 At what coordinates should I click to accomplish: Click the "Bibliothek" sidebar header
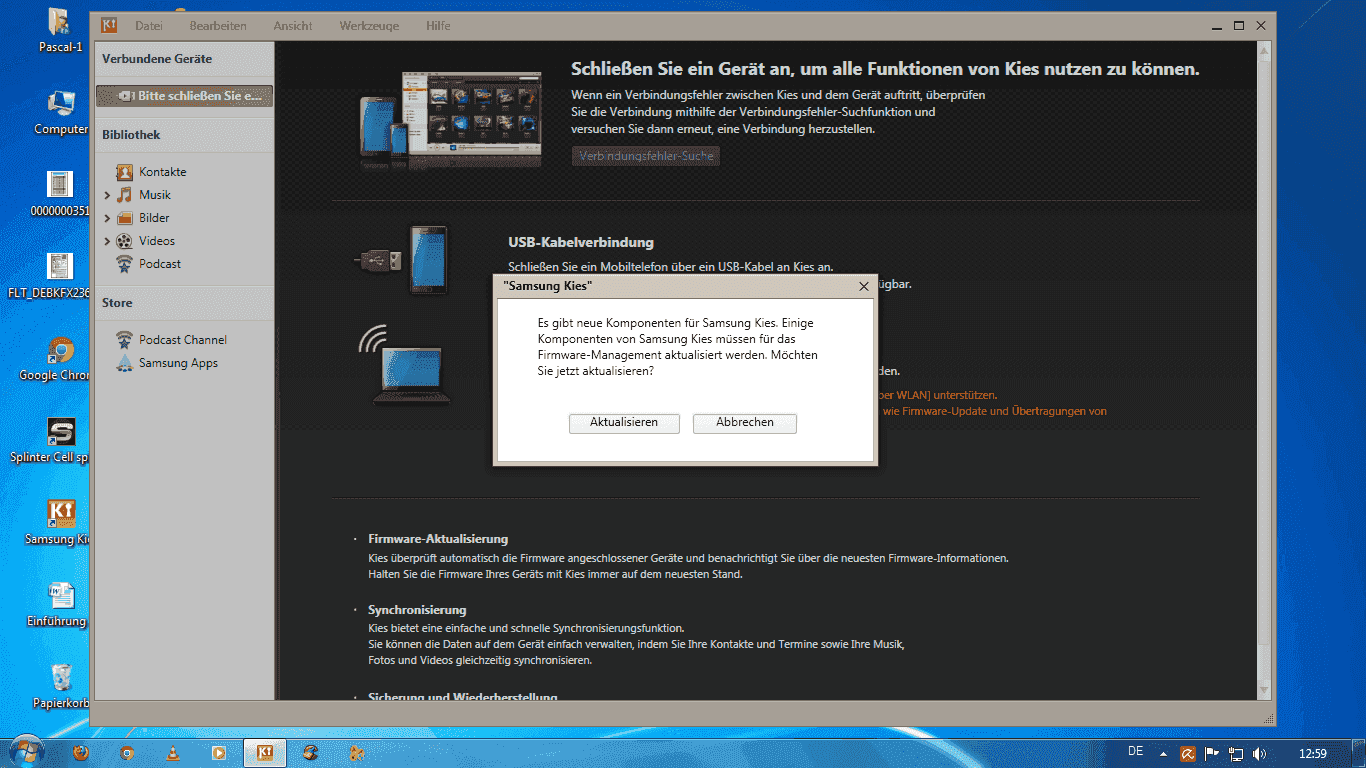[x=131, y=135]
